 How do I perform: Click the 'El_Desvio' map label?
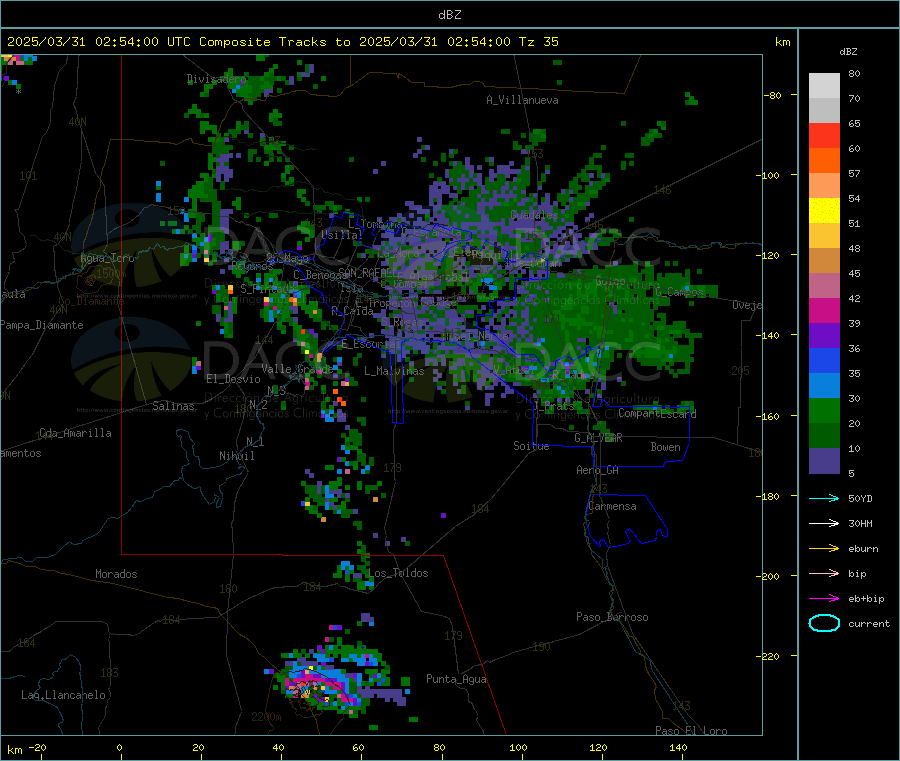coord(234,379)
